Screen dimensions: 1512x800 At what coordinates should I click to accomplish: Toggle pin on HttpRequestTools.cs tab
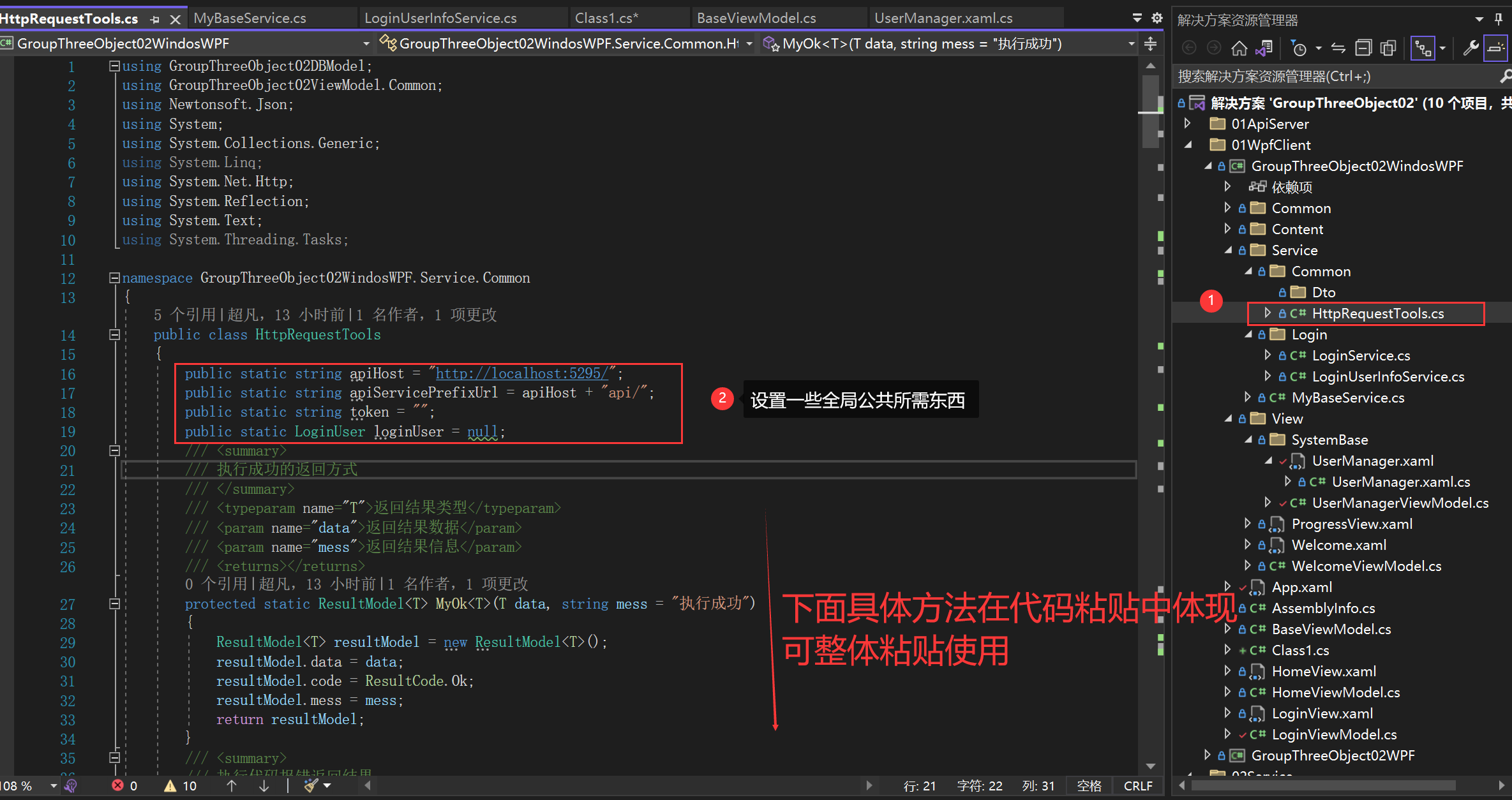pyautogui.click(x=154, y=20)
